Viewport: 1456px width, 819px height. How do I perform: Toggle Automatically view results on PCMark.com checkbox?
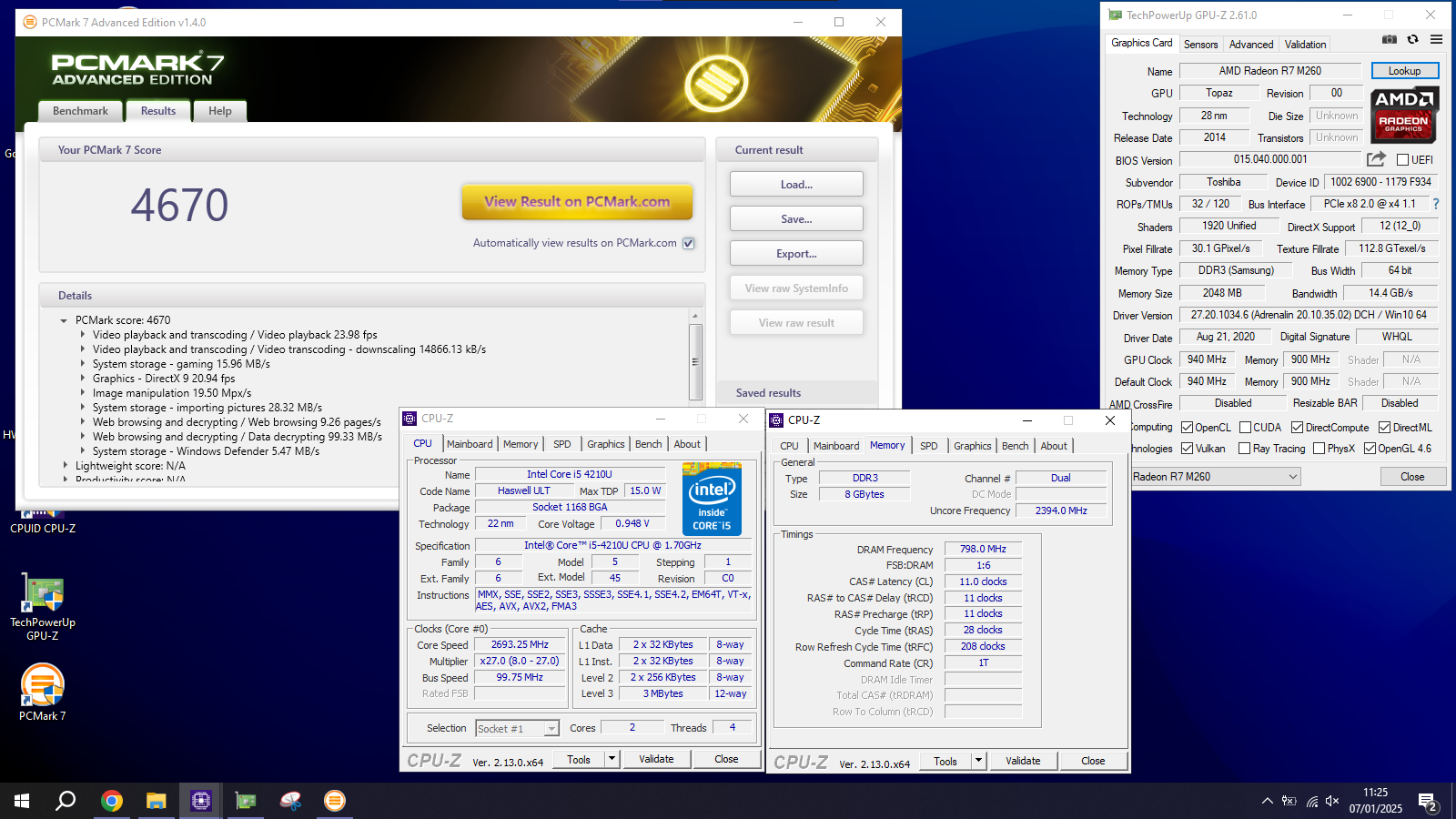pyautogui.click(x=689, y=243)
